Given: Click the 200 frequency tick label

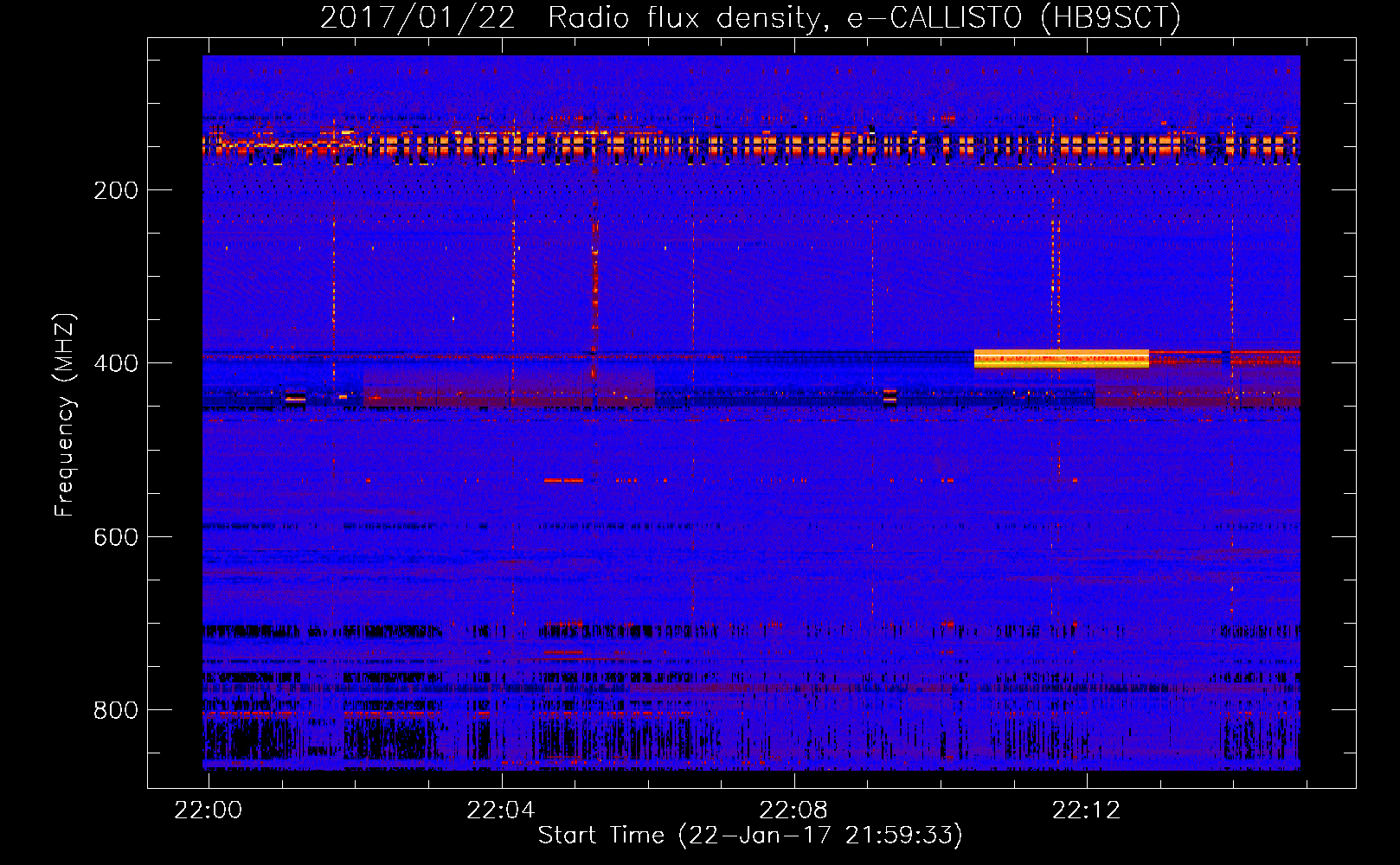Looking at the screenshot, I should coord(116,190).
